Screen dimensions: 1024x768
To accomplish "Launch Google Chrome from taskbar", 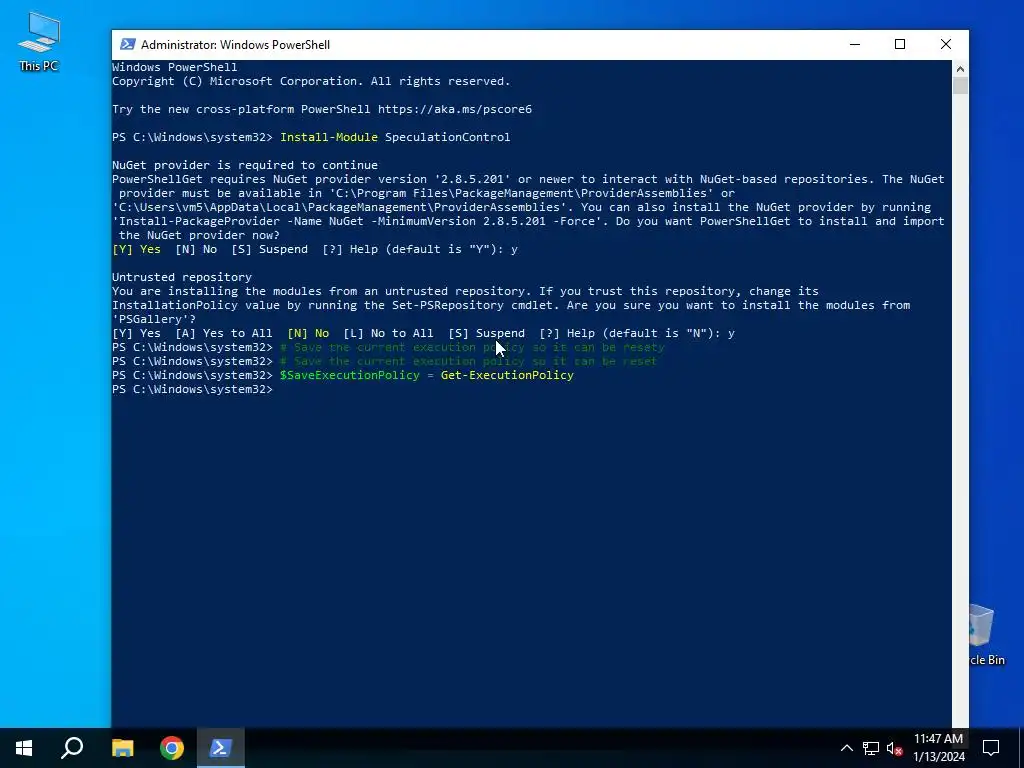I will coord(172,748).
